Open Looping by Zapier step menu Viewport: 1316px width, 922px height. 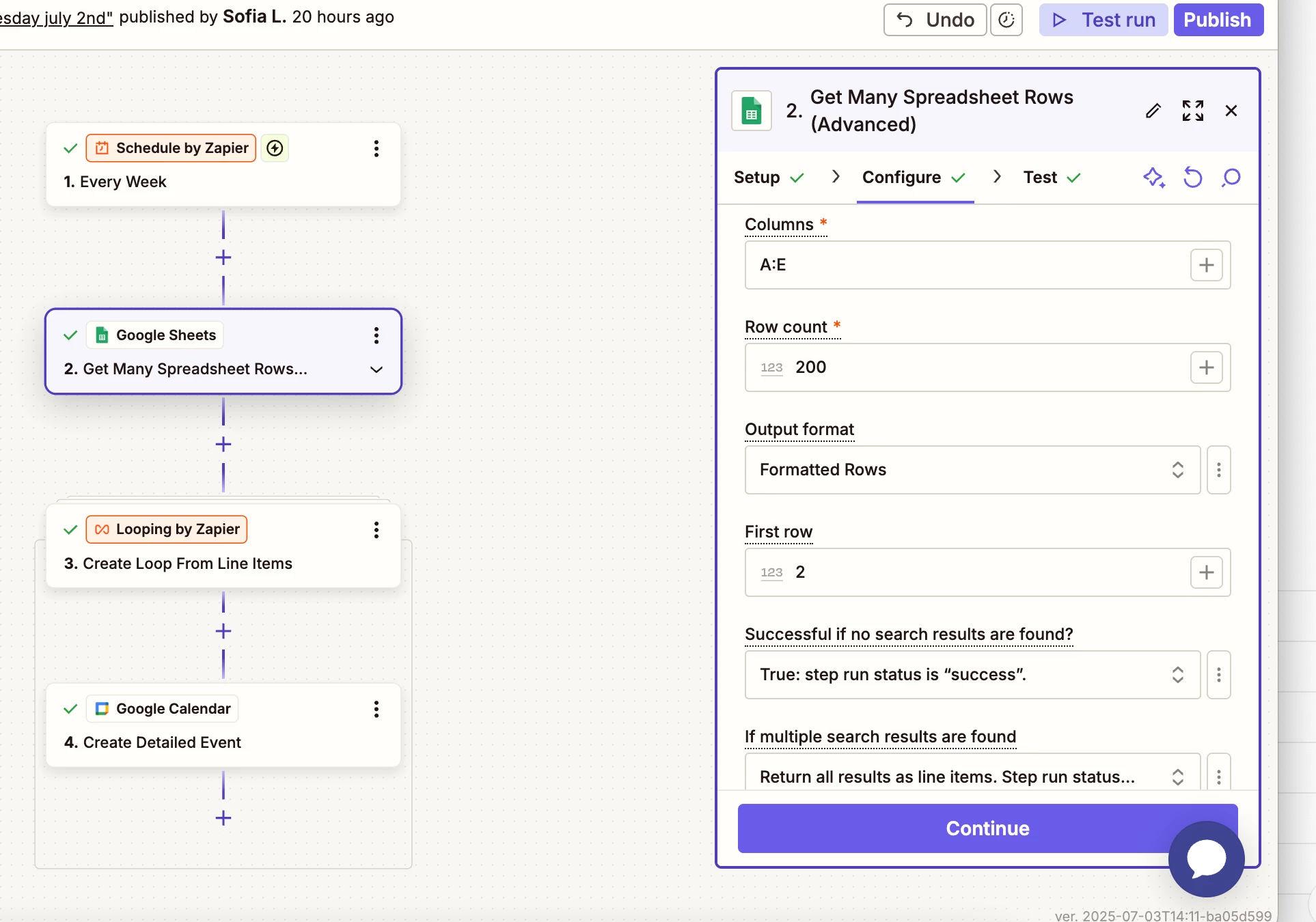(376, 530)
